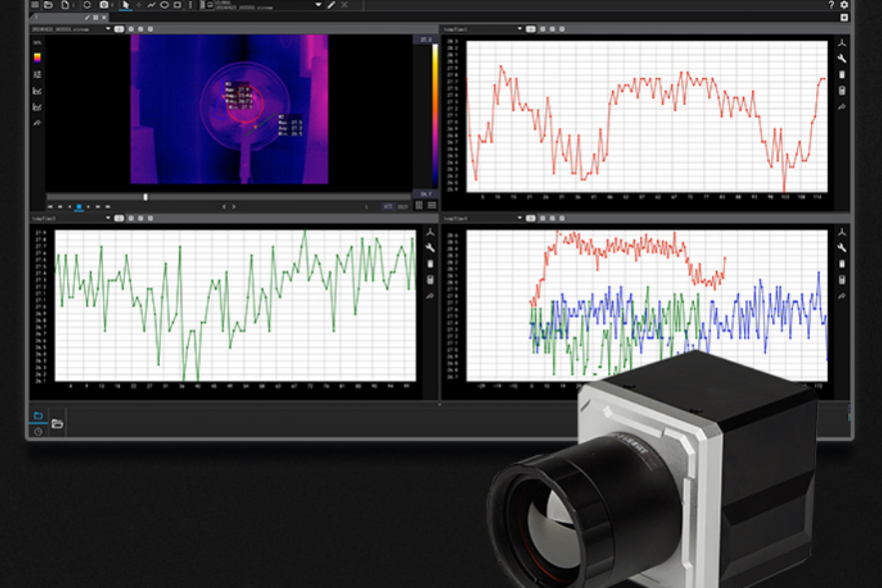Image resolution: width=882 pixels, height=588 pixels.
Task: Expand the top-right chart source dropdown
Action: click(519, 29)
